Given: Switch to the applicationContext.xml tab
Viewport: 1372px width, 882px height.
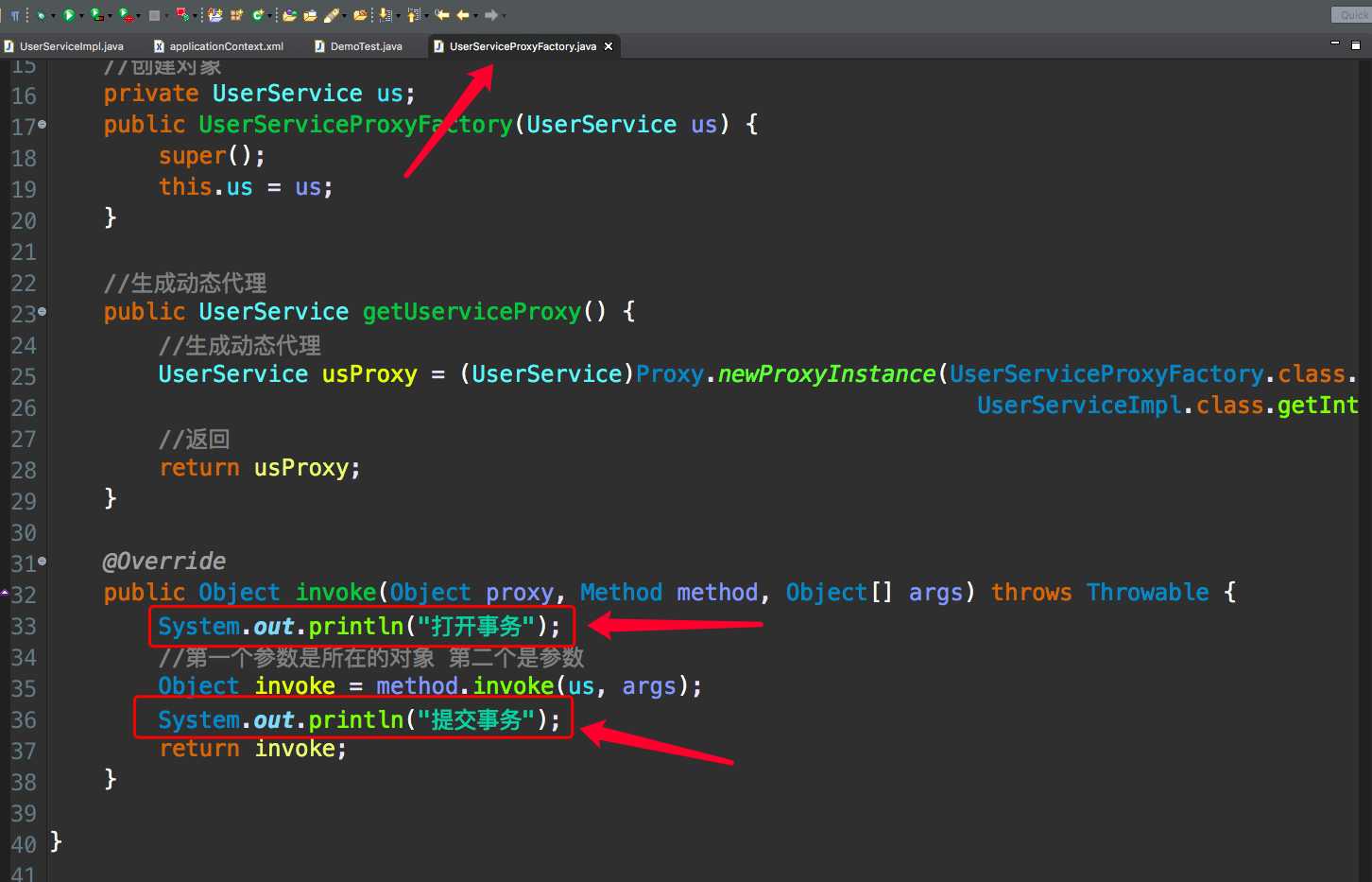Looking at the screenshot, I should pyautogui.click(x=219, y=46).
